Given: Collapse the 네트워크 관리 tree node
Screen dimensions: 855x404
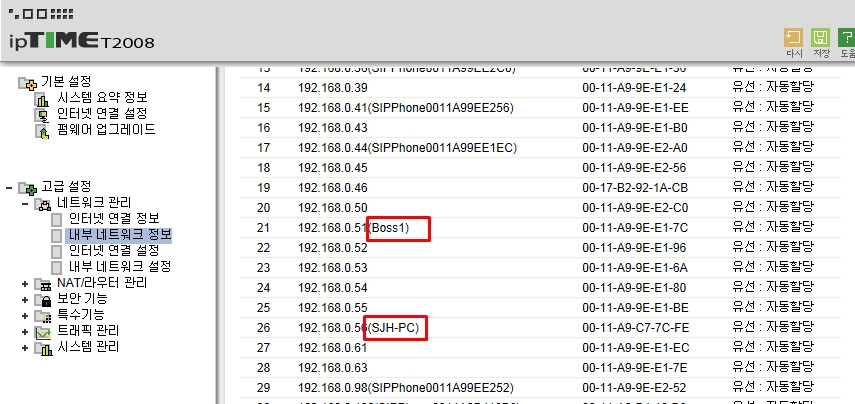Looking at the screenshot, I should point(25,204).
